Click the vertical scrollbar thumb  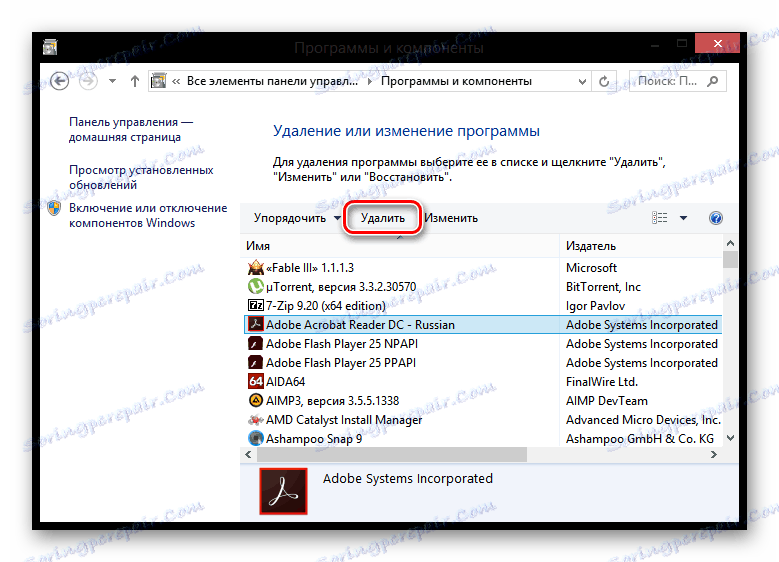tap(730, 259)
